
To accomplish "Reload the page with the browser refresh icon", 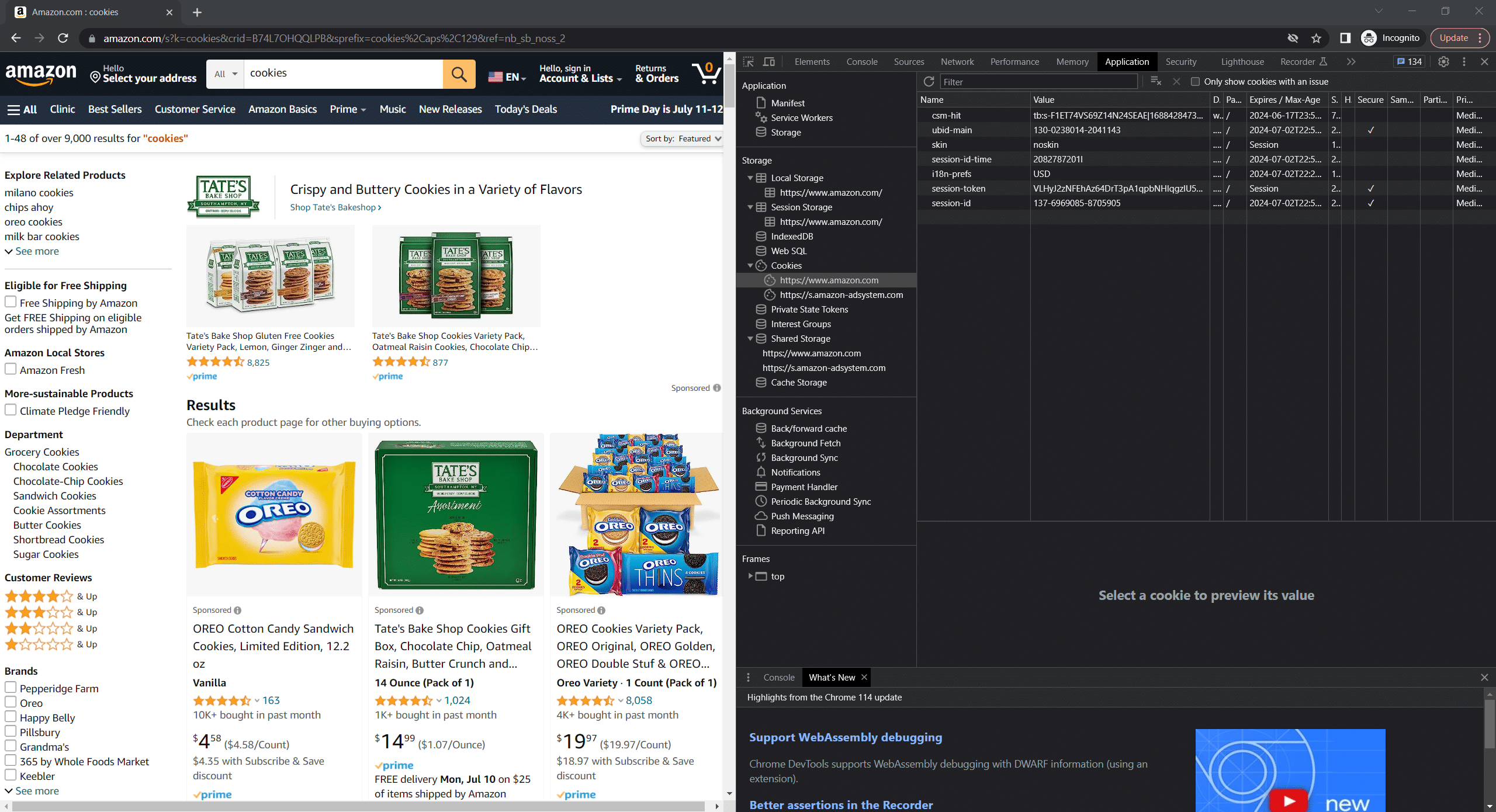I will click(x=63, y=39).
